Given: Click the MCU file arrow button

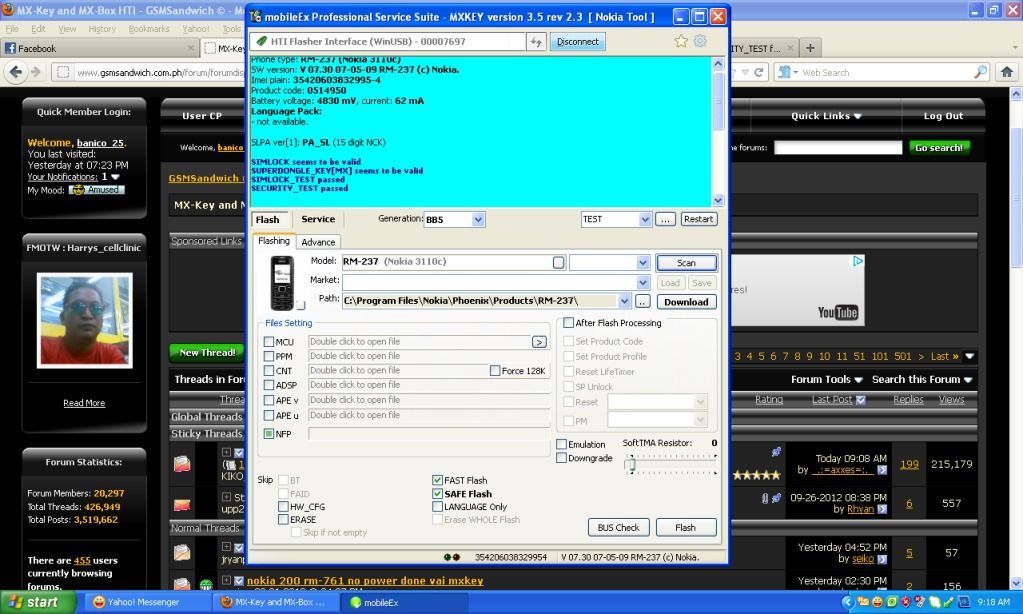Looking at the screenshot, I should 539,342.
